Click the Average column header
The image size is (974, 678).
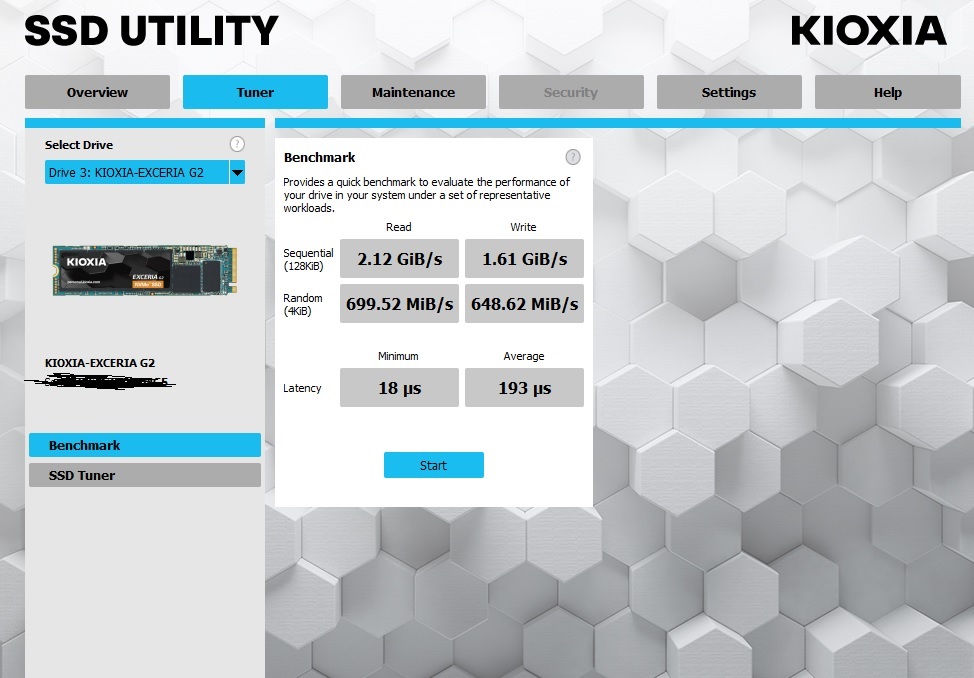click(524, 356)
